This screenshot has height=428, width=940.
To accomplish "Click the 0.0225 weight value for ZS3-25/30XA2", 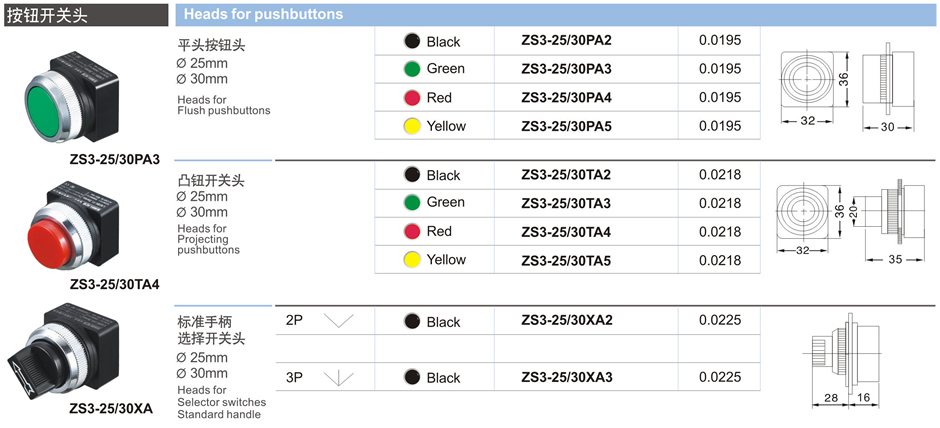I will [x=720, y=321].
